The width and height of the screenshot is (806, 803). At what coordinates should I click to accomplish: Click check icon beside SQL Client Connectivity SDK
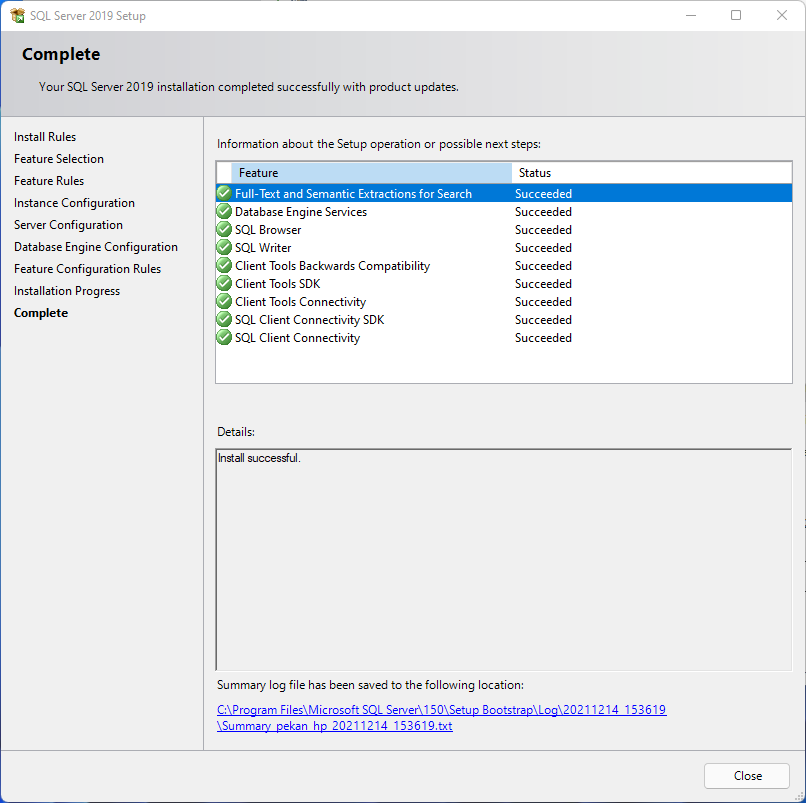pos(224,319)
